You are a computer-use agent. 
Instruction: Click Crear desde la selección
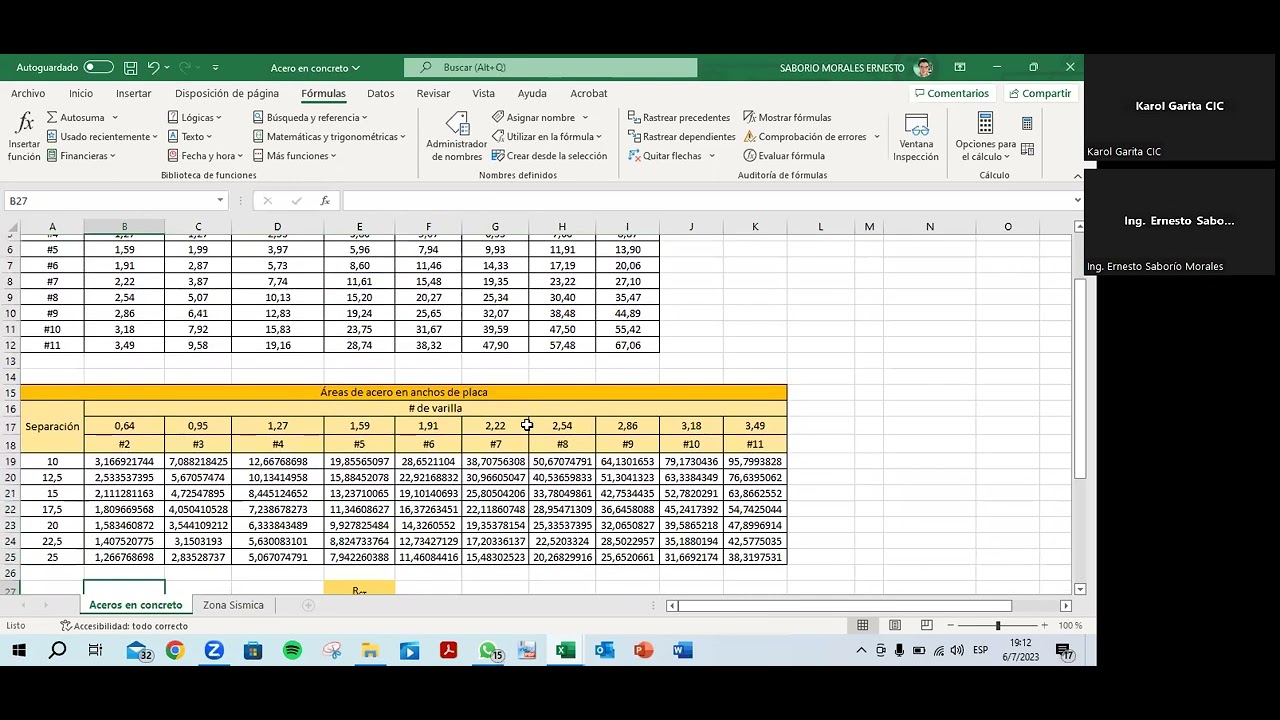click(x=549, y=156)
